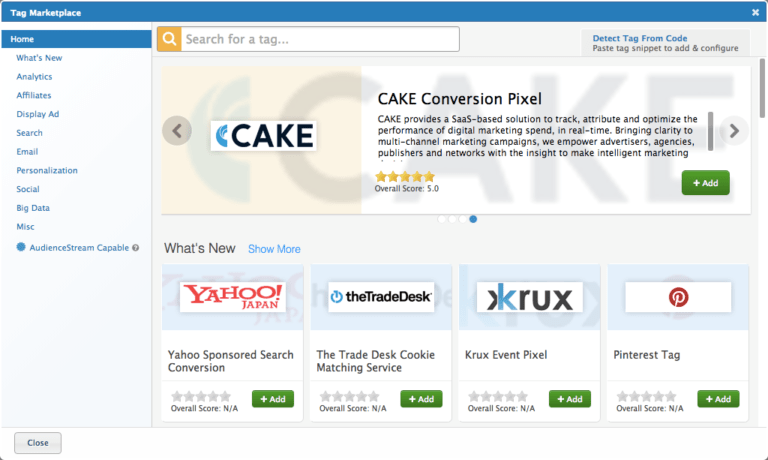The width and height of the screenshot is (768, 460).
Task: Click the CAKE logo in banner
Action: point(264,136)
